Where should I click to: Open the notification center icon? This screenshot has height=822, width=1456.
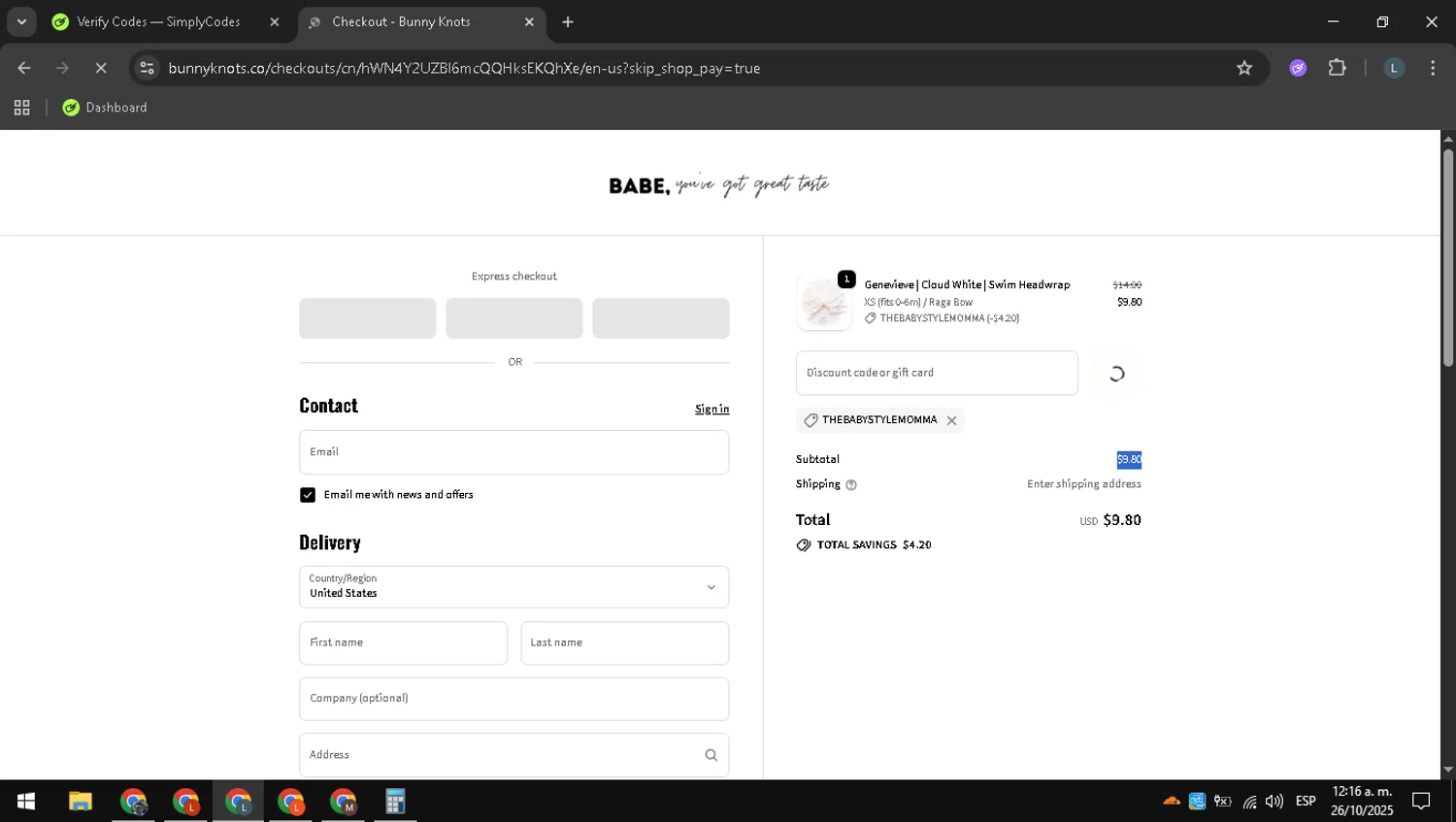[x=1421, y=802]
